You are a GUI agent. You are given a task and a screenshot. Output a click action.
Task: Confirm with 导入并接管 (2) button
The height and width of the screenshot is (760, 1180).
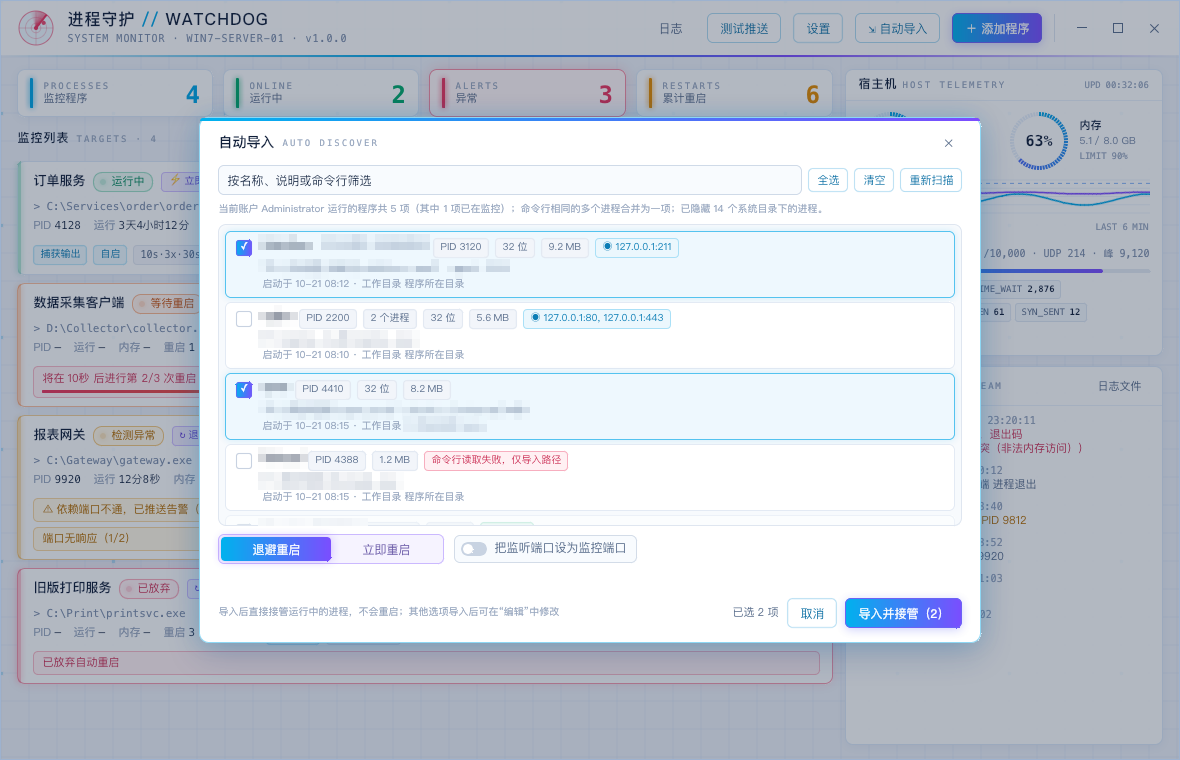coord(903,613)
